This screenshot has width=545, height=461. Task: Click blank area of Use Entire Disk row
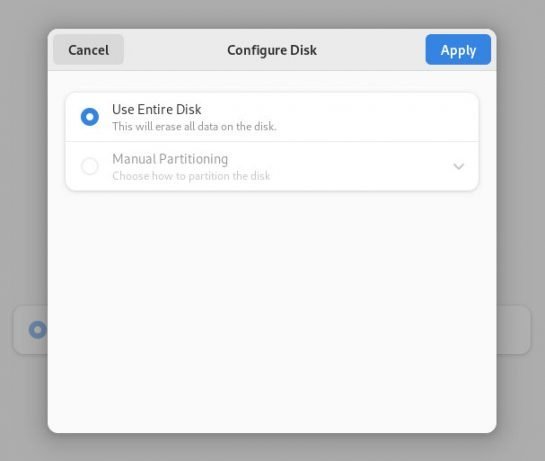(x=375, y=117)
